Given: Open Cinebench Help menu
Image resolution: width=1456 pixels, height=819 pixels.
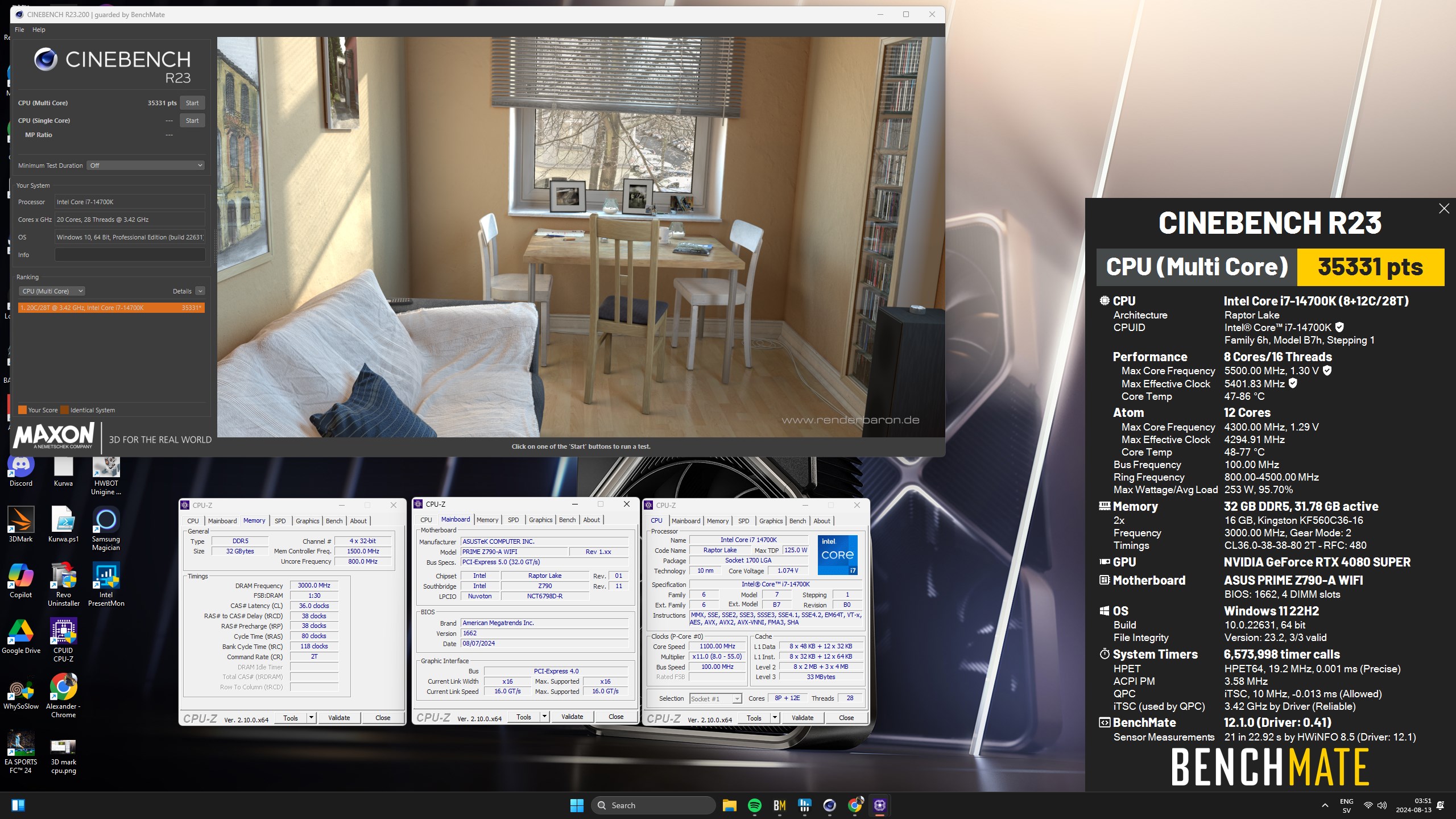Looking at the screenshot, I should [39, 30].
